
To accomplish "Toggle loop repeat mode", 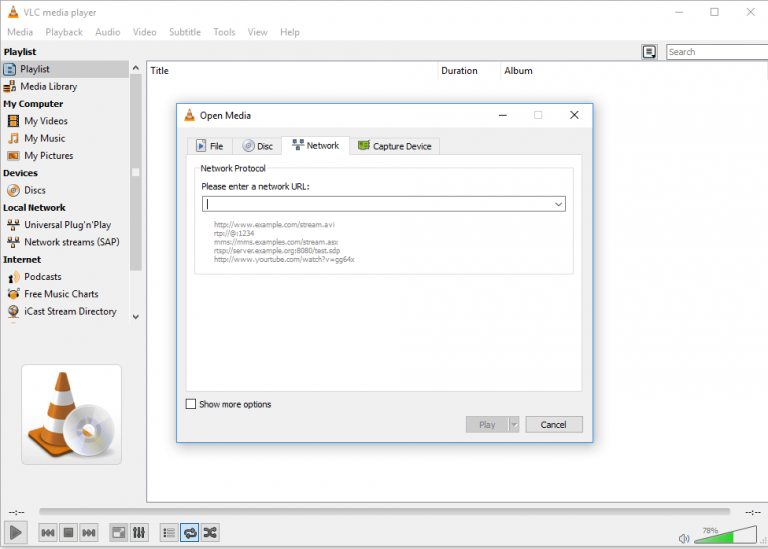I will 189,533.
